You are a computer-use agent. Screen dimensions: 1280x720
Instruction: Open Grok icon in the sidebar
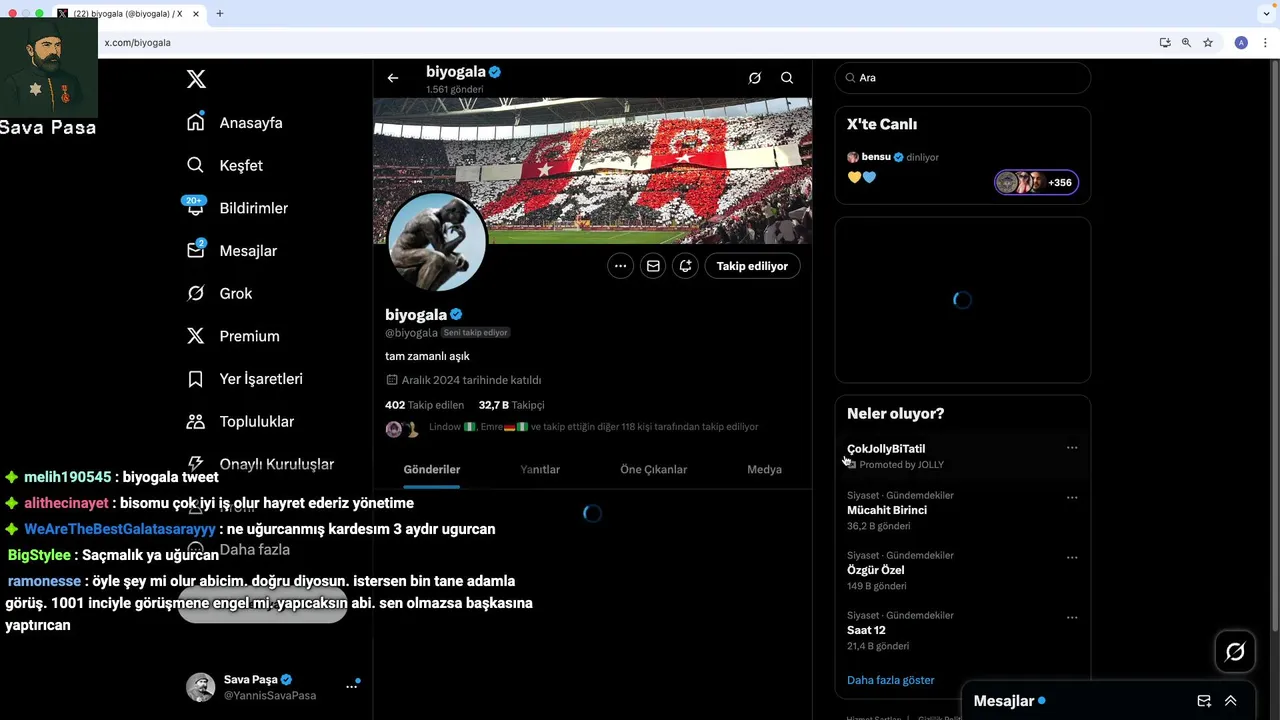tap(196, 293)
